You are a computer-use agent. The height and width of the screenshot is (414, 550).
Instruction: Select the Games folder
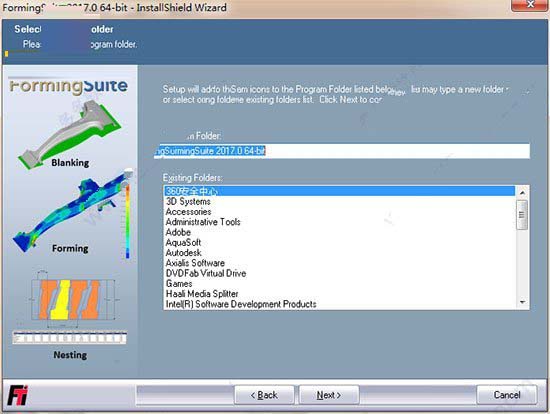tap(339, 283)
